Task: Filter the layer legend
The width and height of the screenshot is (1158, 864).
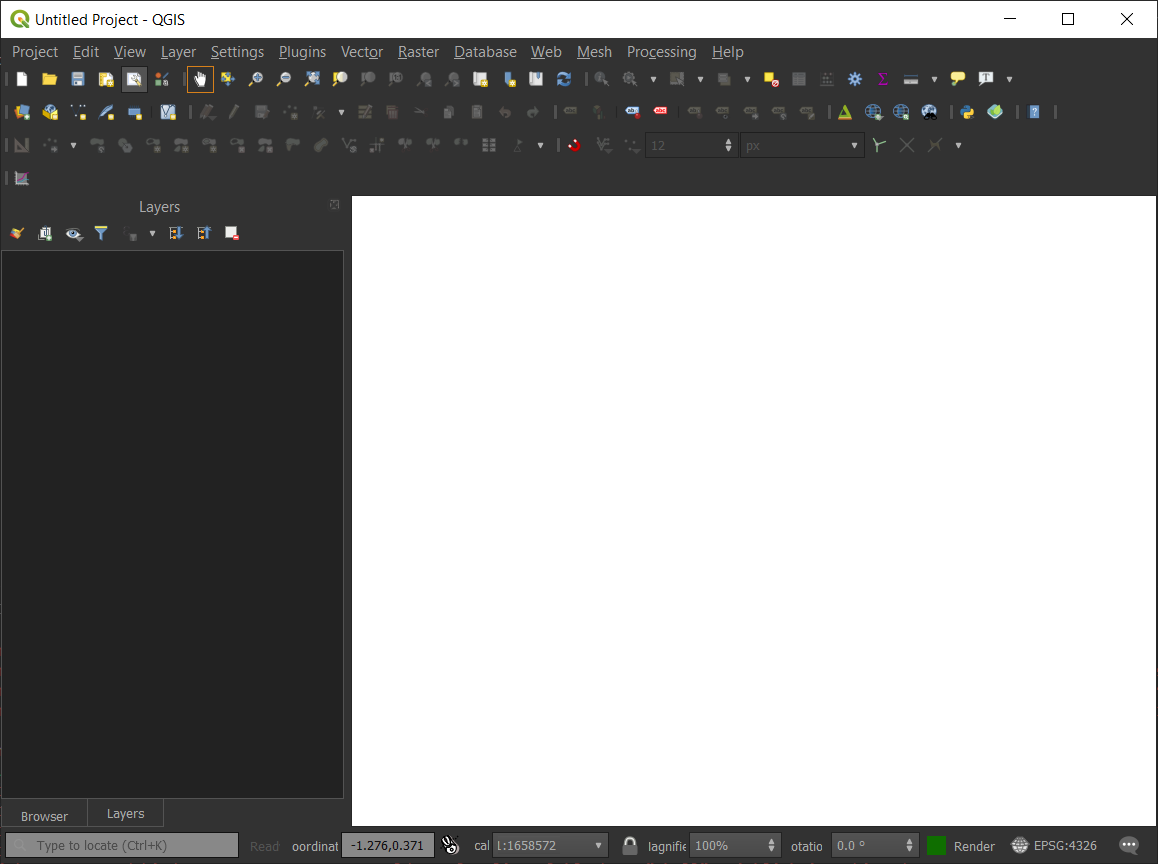Action: click(101, 233)
